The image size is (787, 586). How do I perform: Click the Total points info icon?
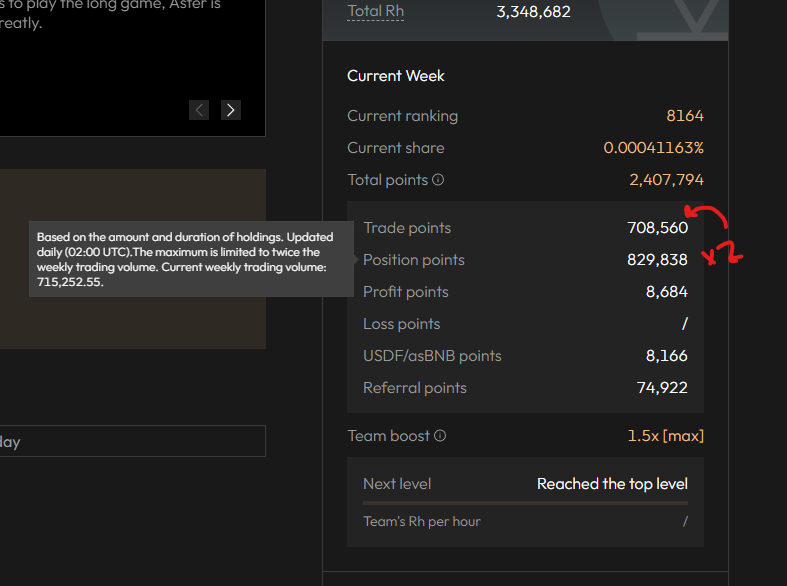coord(438,180)
